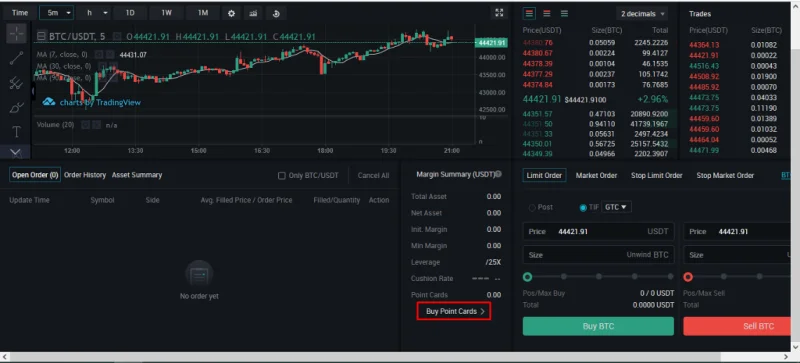The width and height of the screenshot is (800, 363).
Task: Select the Market Order tab
Action: (x=596, y=176)
